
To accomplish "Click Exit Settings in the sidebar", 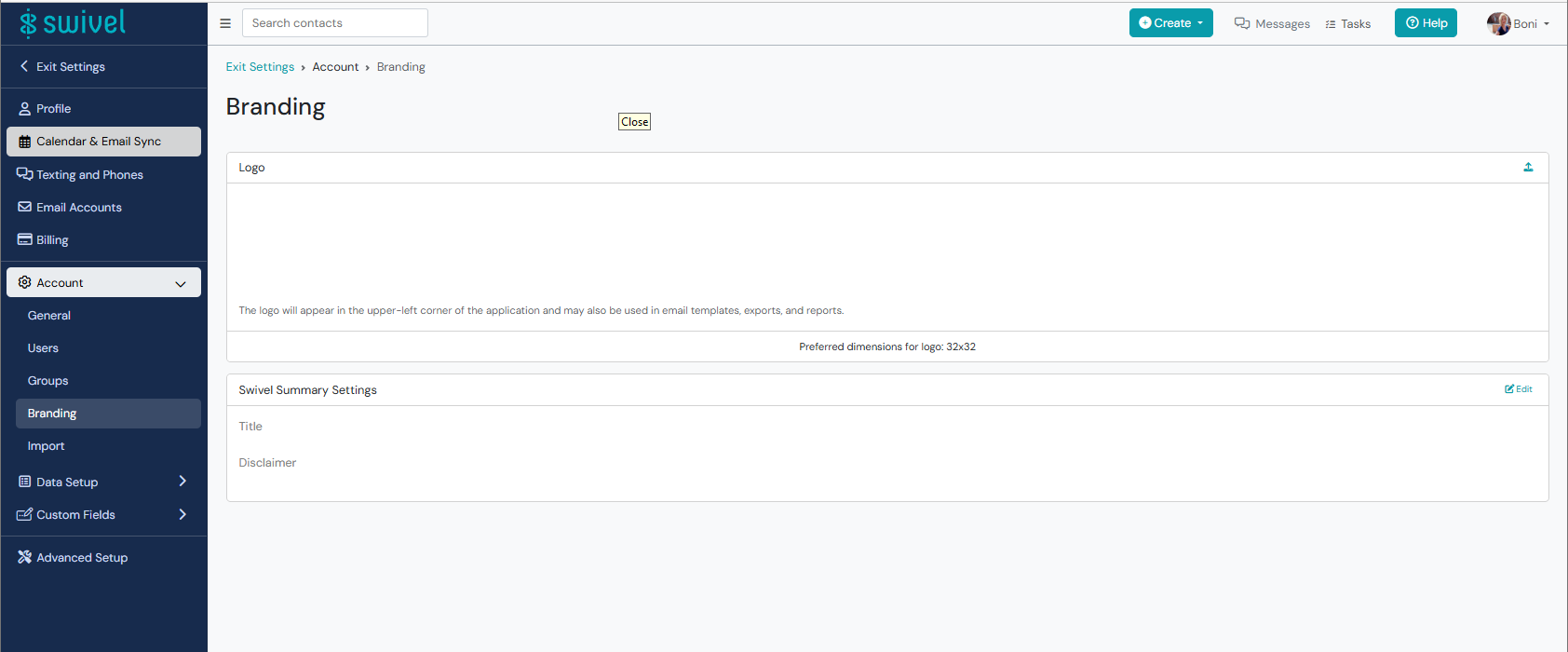I will click(61, 66).
